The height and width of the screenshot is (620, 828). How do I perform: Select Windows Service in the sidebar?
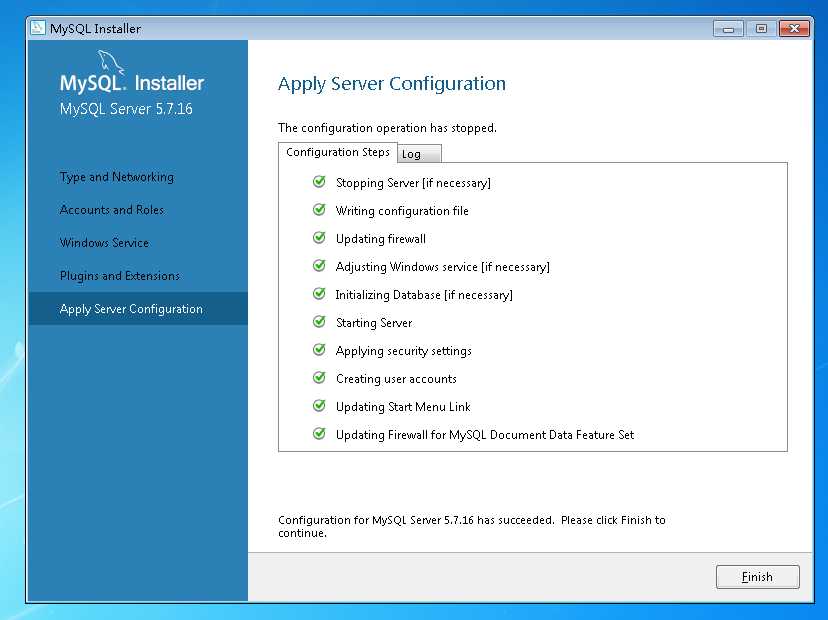[105, 243]
